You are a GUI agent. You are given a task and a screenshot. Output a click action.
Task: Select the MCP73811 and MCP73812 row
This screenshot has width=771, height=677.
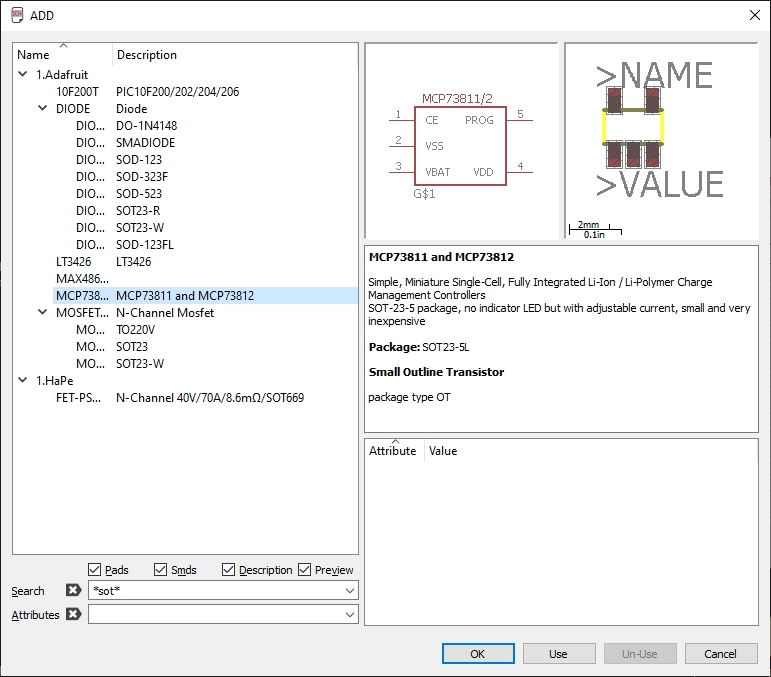(x=205, y=295)
